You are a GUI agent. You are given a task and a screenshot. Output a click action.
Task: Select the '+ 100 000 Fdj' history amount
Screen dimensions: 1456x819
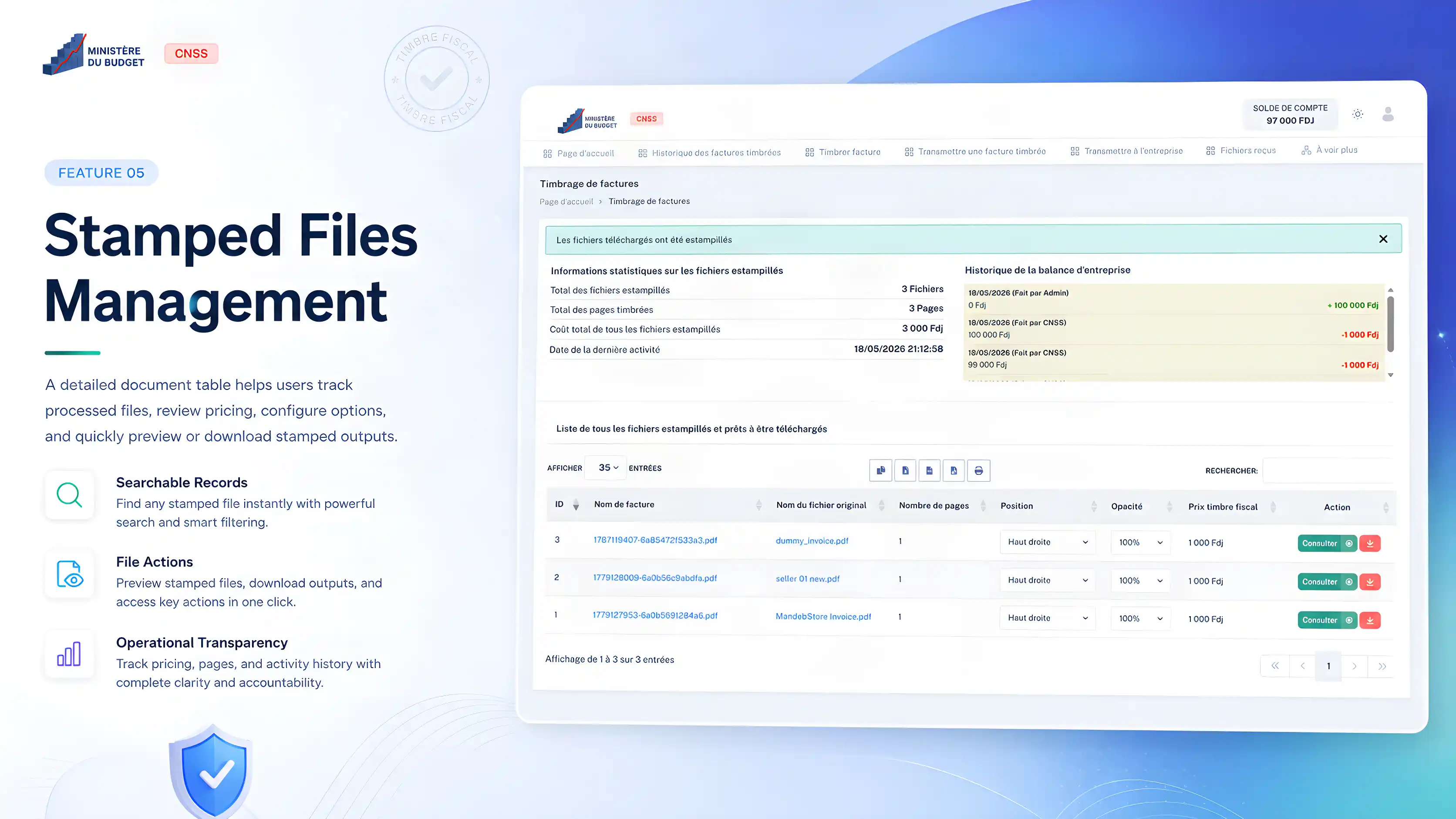point(1352,305)
